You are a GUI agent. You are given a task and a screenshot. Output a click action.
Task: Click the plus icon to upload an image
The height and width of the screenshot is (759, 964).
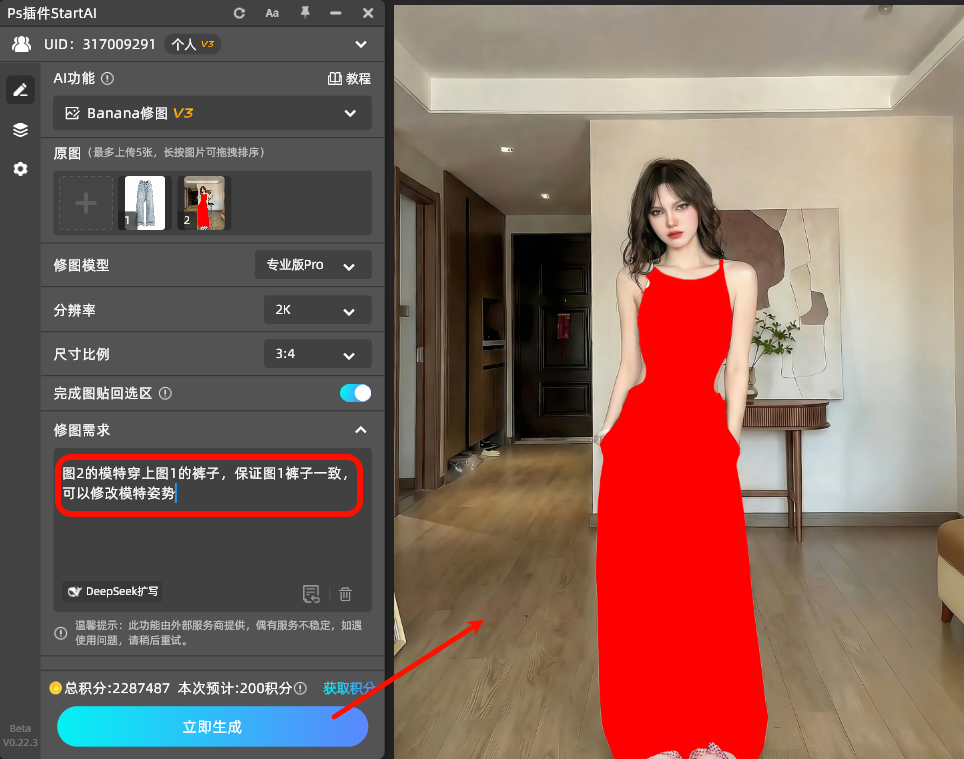coord(85,202)
